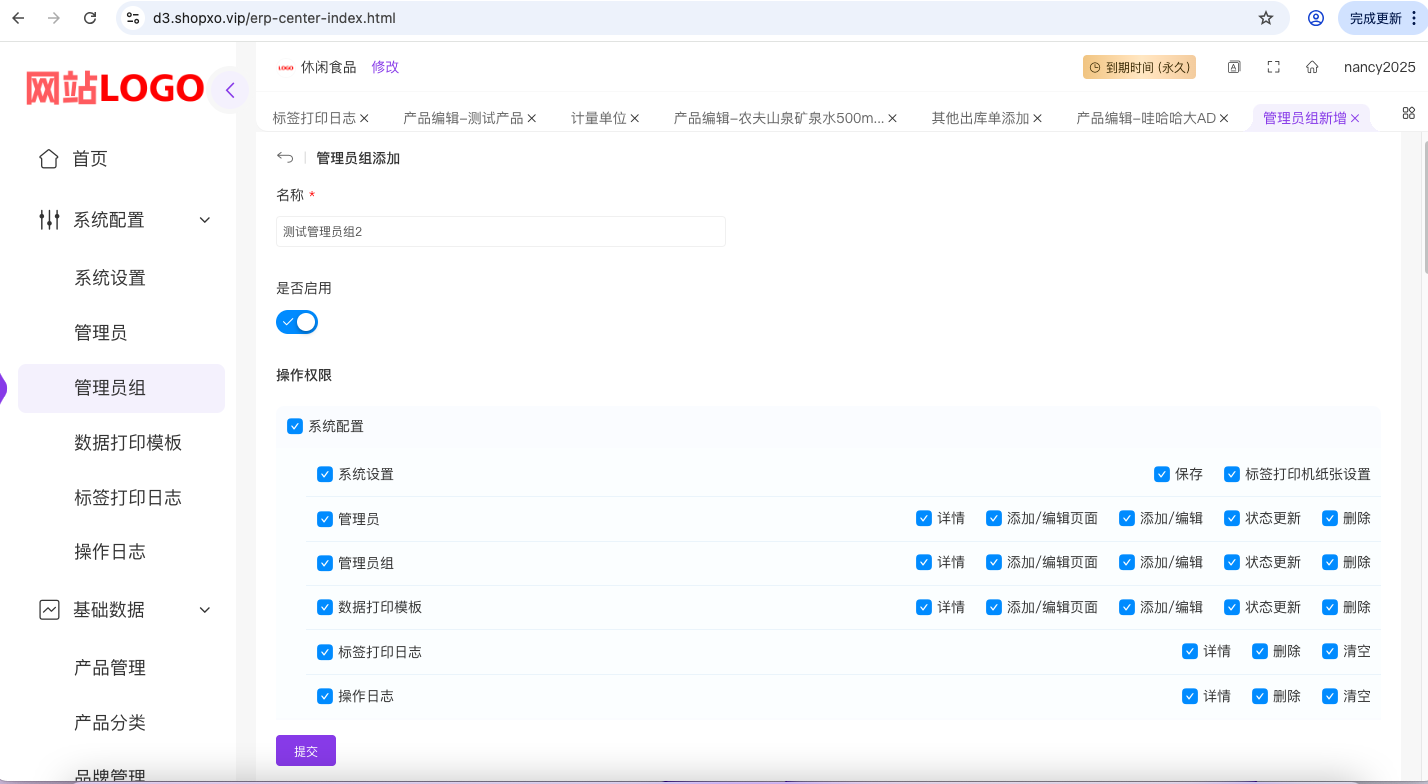Switch to the 标签打印日志 tab
This screenshot has height=784, width=1428.
coord(314,118)
